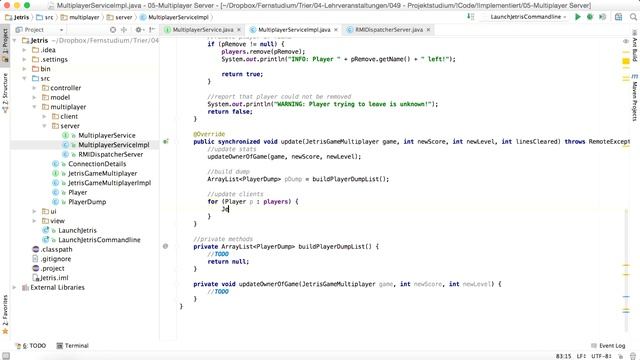Hide Project panel icon in header
640x360 pixels.
point(151,30)
